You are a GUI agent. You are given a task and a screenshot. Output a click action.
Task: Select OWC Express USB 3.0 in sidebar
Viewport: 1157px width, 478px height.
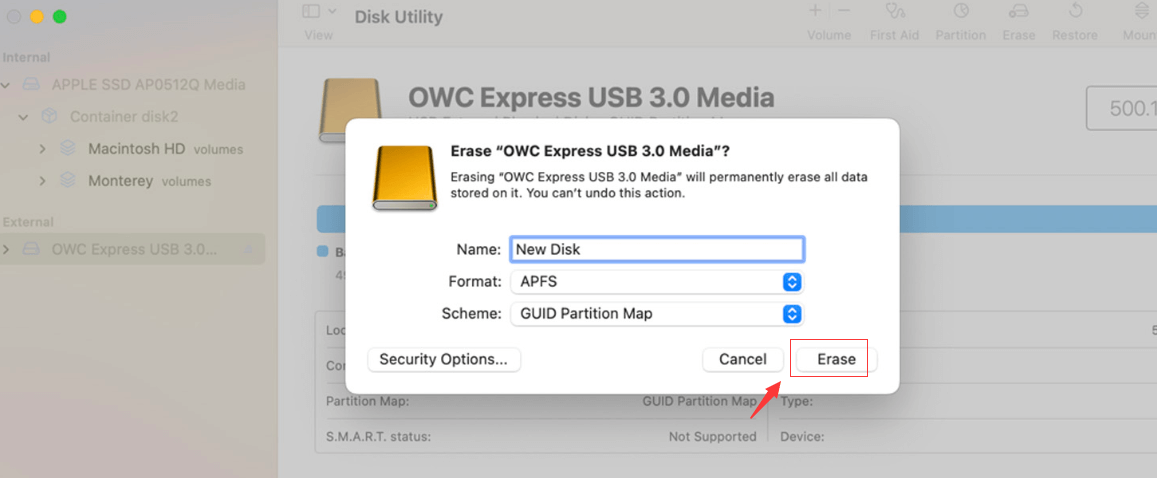pyautogui.click(x=134, y=249)
